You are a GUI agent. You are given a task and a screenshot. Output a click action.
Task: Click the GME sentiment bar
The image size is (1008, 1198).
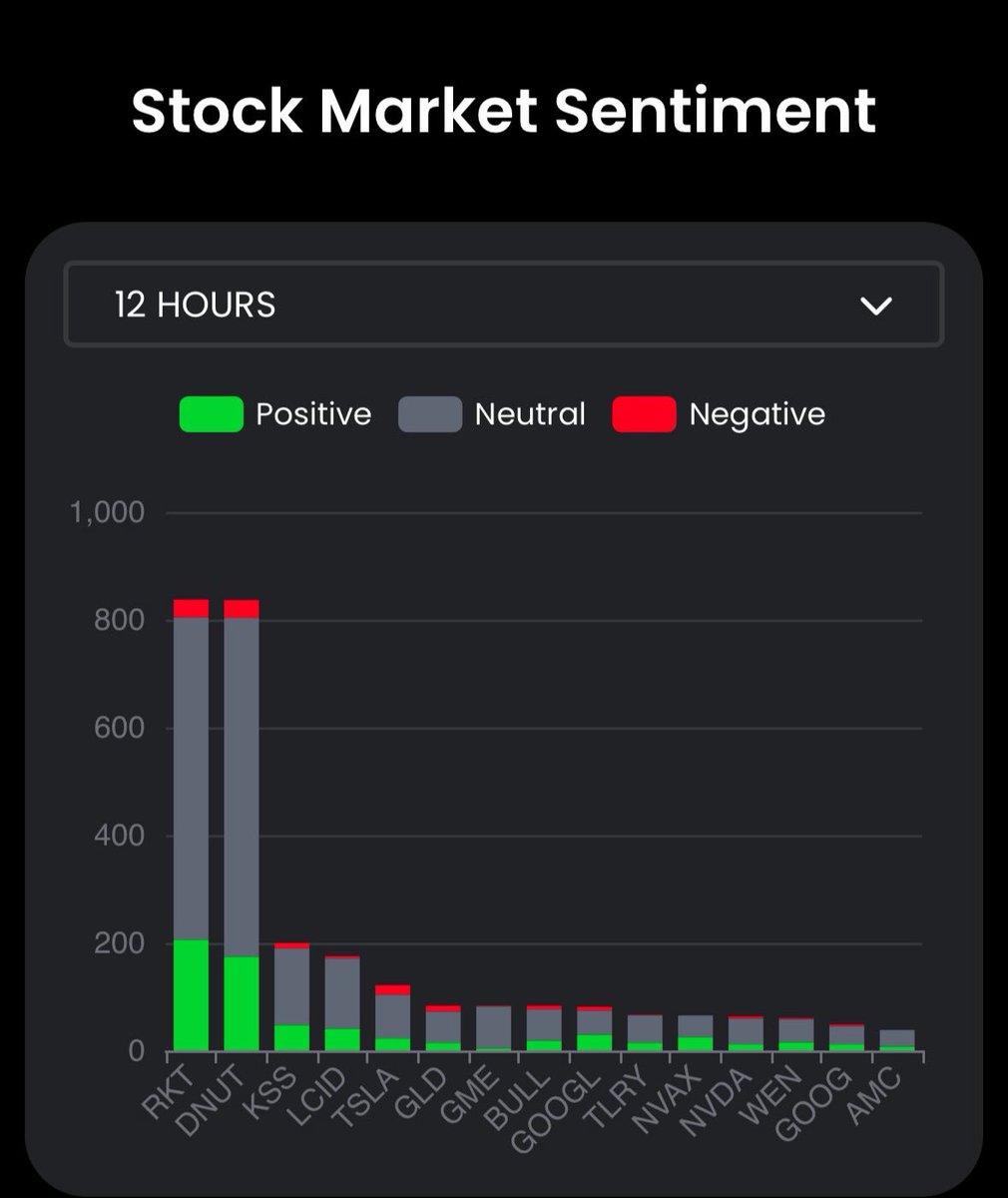tap(493, 1028)
